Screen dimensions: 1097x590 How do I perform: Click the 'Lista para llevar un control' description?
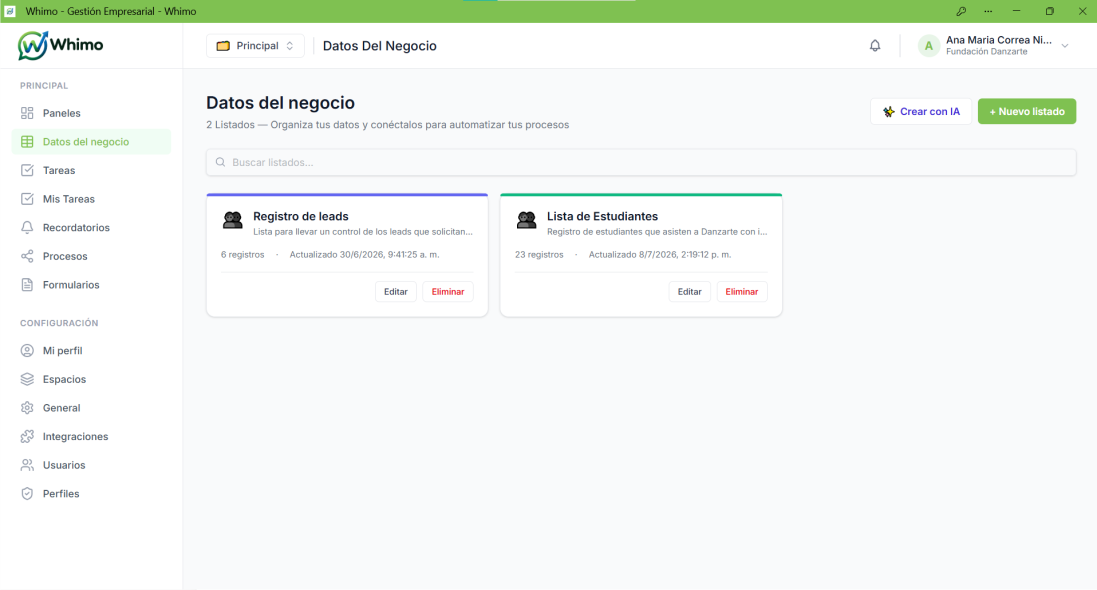363,232
